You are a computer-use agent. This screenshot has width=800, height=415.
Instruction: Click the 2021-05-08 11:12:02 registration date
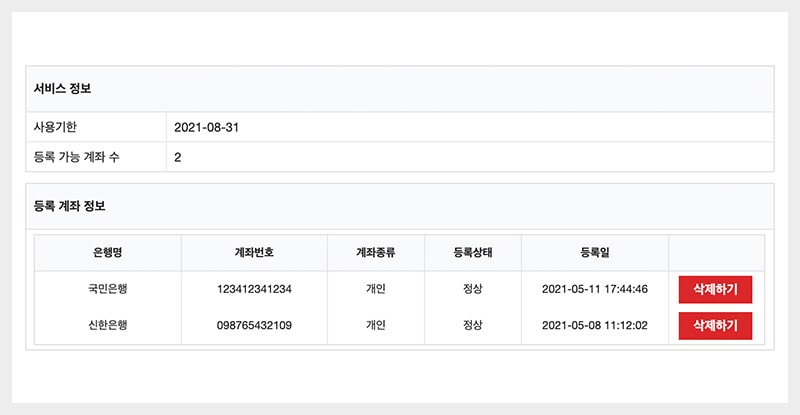[x=594, y=326]
